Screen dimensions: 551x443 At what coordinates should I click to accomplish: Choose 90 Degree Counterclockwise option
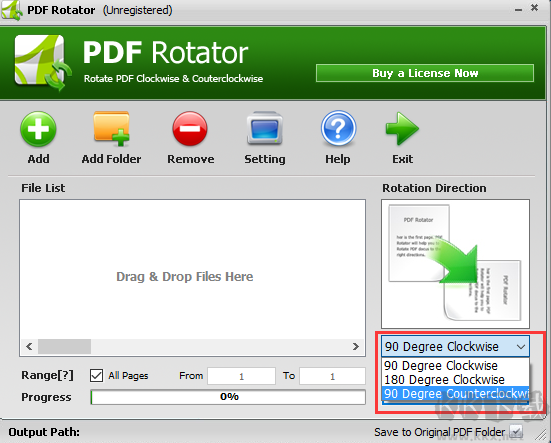coord(455,393)
